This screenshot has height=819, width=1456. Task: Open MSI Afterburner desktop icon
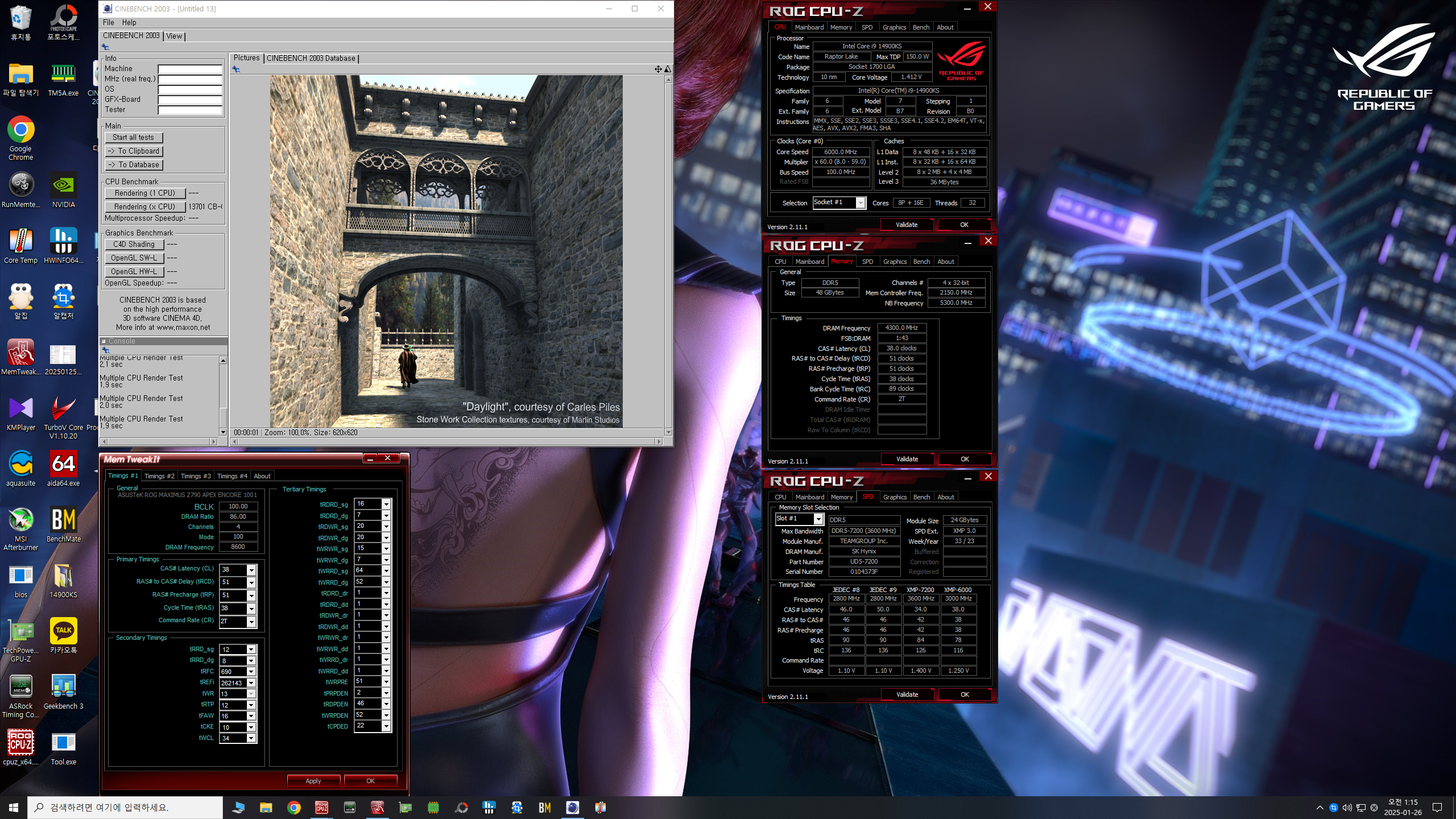coord(20,528)
